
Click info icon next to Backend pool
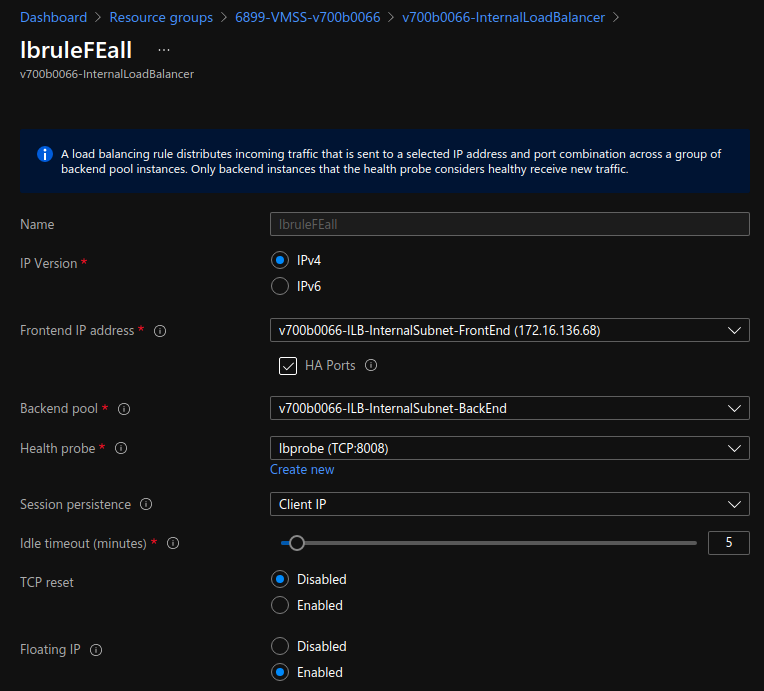pyautogui.click(x=124, y=409)
